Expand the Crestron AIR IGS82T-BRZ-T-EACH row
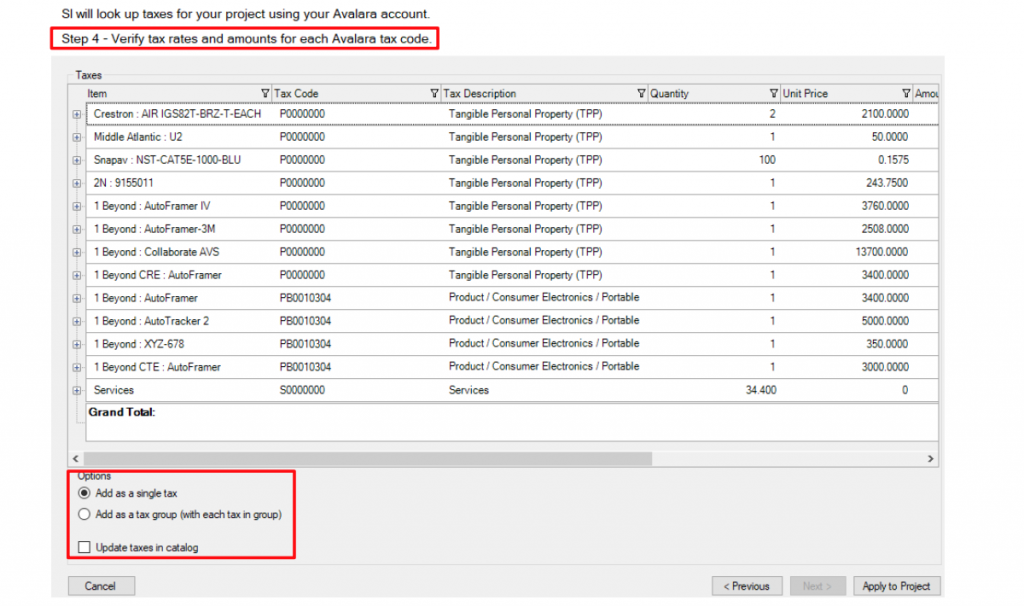This screenshot has height=606, width=1024. click(x=77, y=114)
